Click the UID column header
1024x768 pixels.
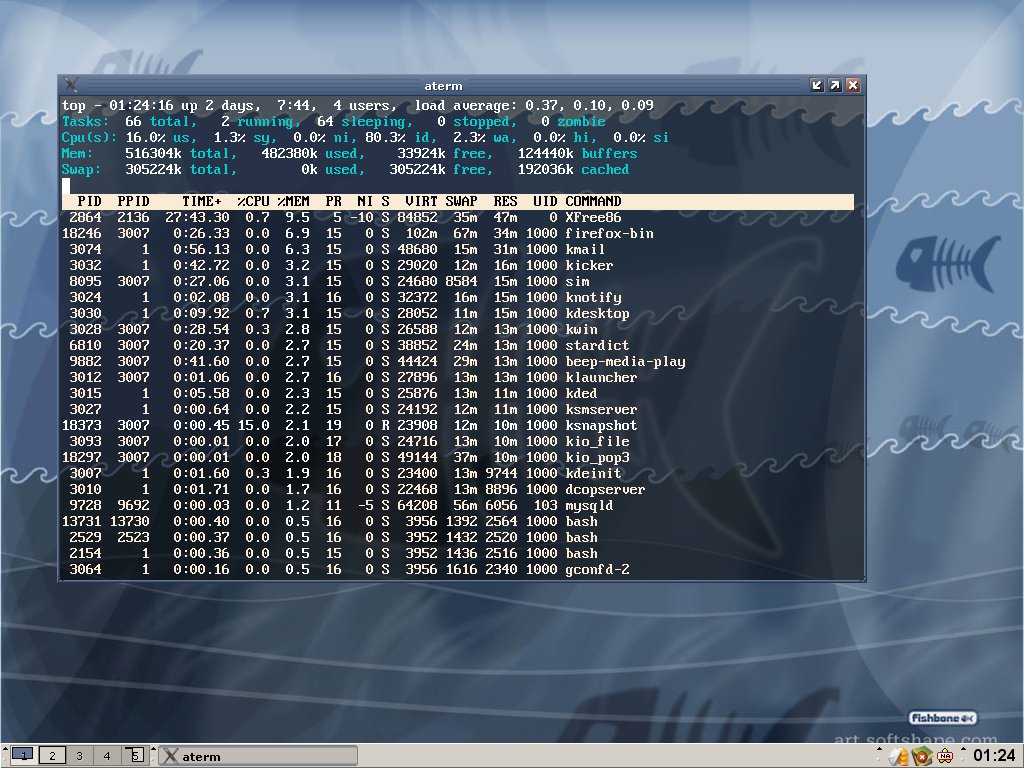coord(545,201)
